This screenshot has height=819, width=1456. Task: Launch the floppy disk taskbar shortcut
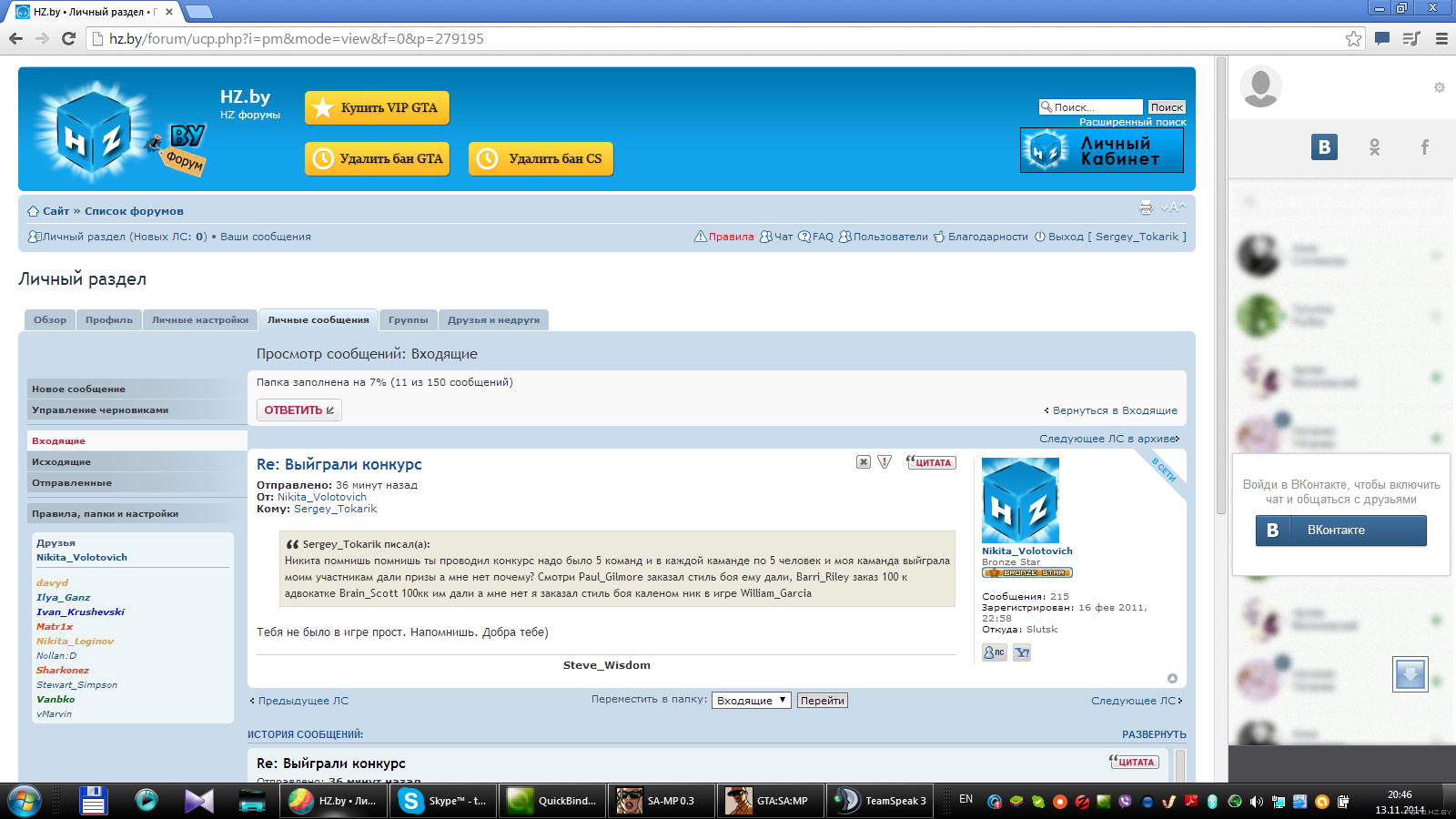pyautogui.click(x=94, y=801)
